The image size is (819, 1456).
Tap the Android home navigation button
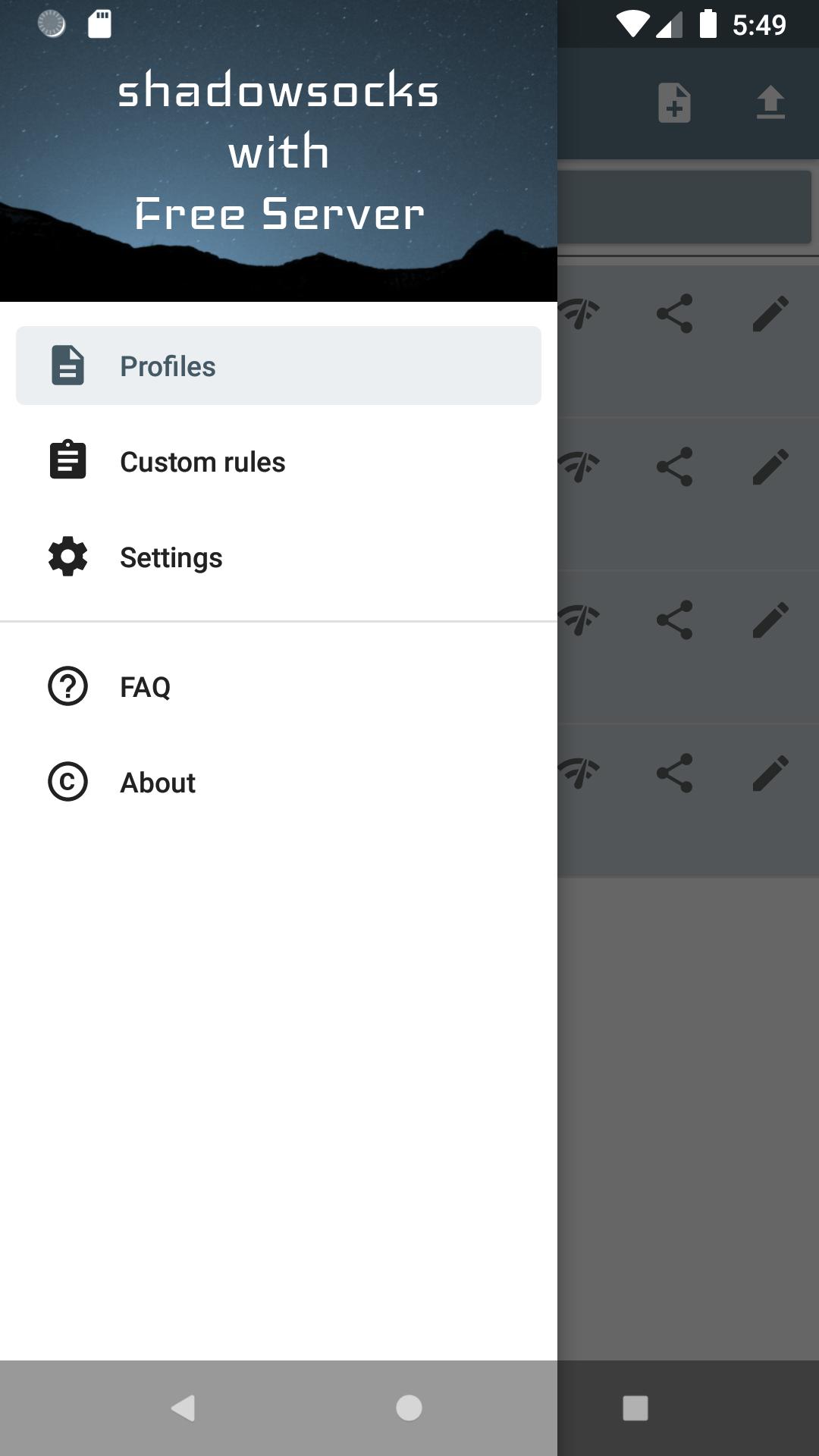coord(409,1408)
